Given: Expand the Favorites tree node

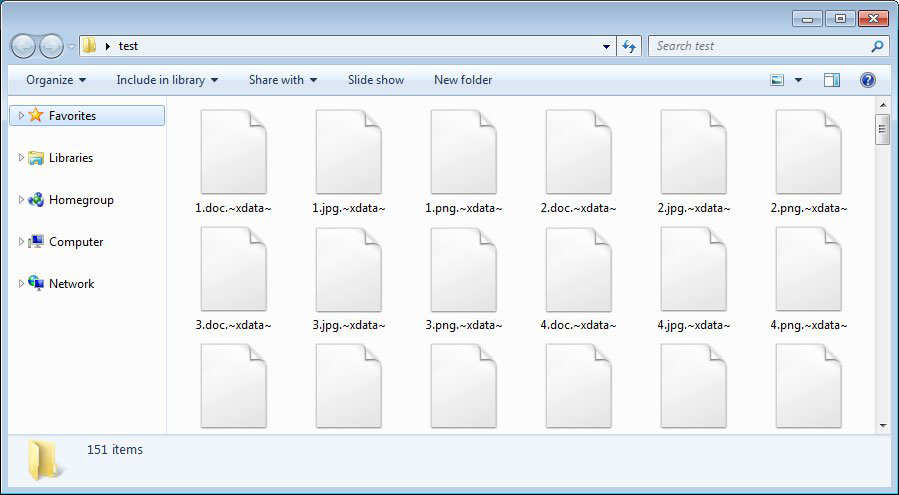Looking at the screenshot, I should [21, 115].
